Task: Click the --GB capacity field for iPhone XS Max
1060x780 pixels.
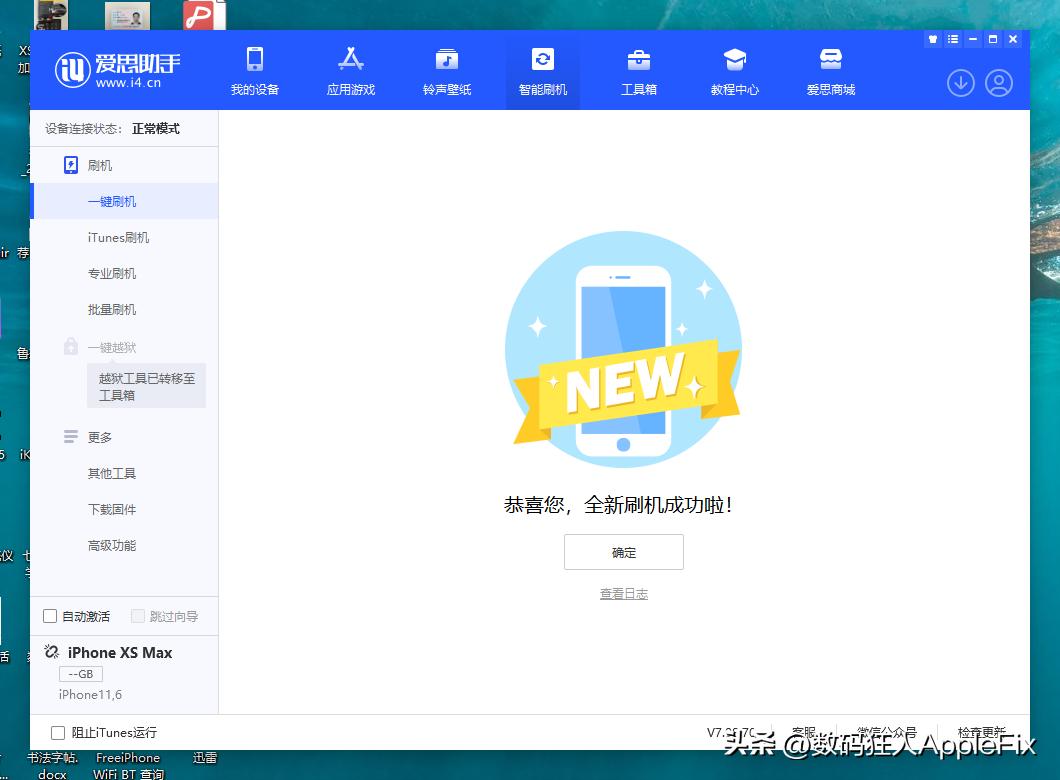Action: point(80,674)
